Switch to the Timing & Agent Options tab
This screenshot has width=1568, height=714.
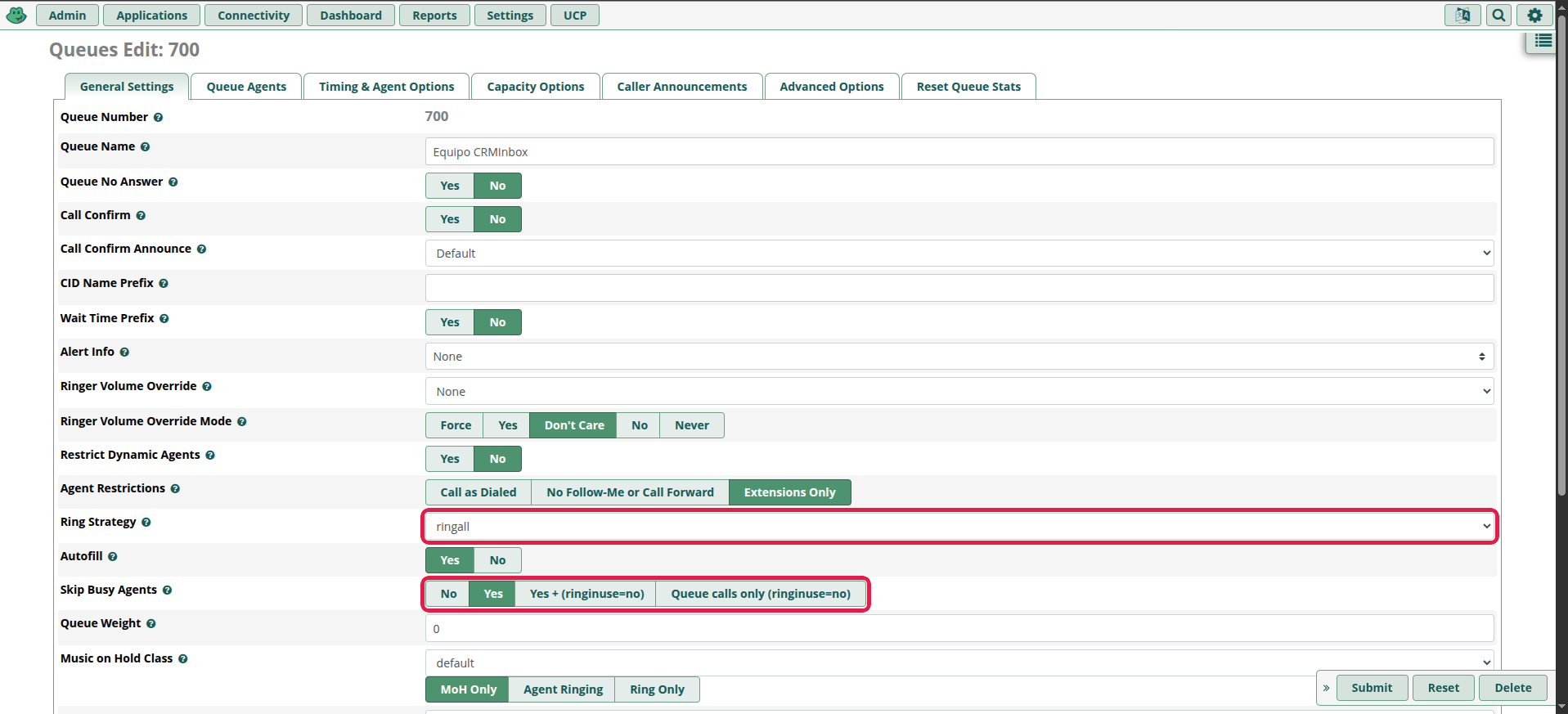pyautogui.click(x=386, y=87)
